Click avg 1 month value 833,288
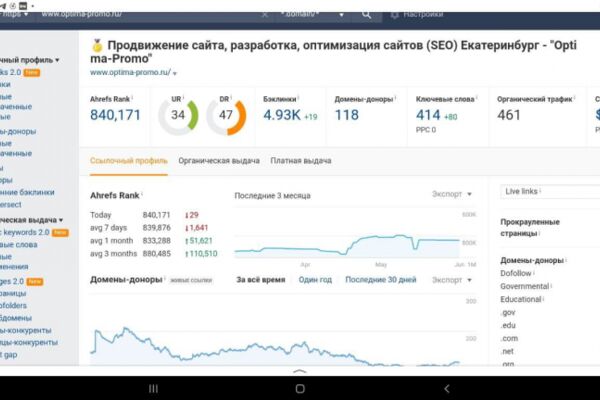The image size is (600, 400). 157,241
